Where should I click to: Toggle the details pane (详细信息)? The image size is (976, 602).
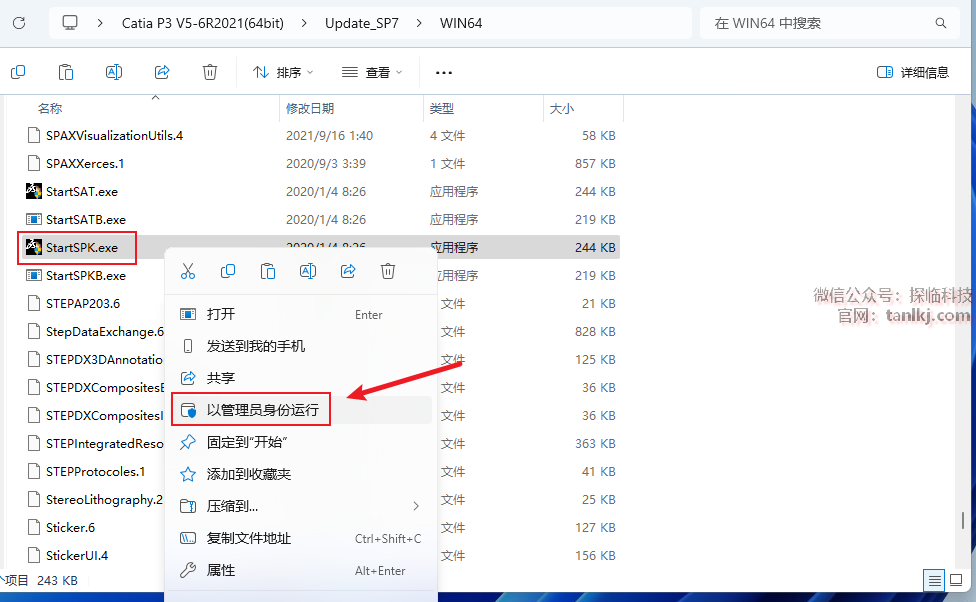pos(913,72)
